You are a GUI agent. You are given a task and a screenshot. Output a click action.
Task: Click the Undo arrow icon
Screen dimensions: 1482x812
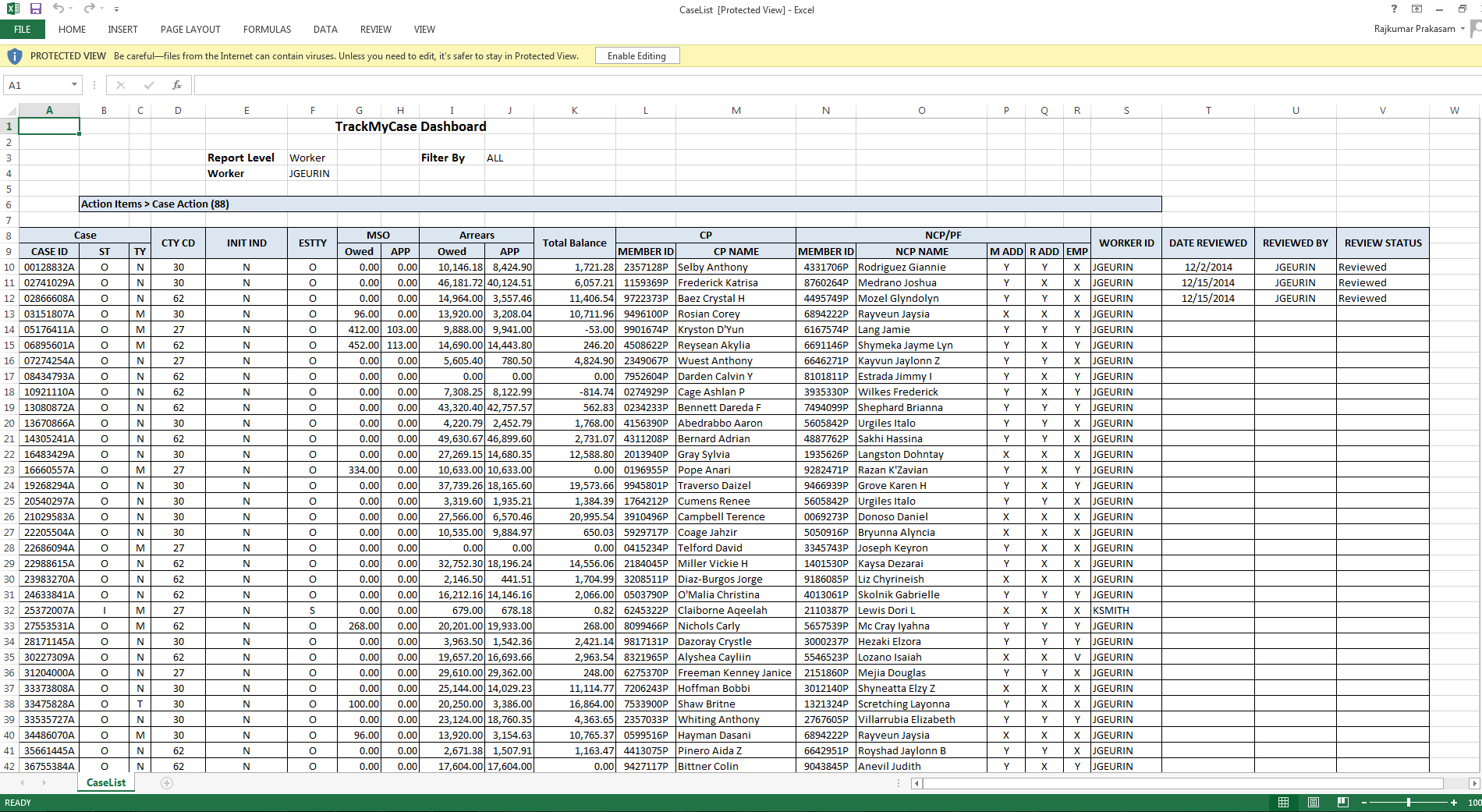58,9
